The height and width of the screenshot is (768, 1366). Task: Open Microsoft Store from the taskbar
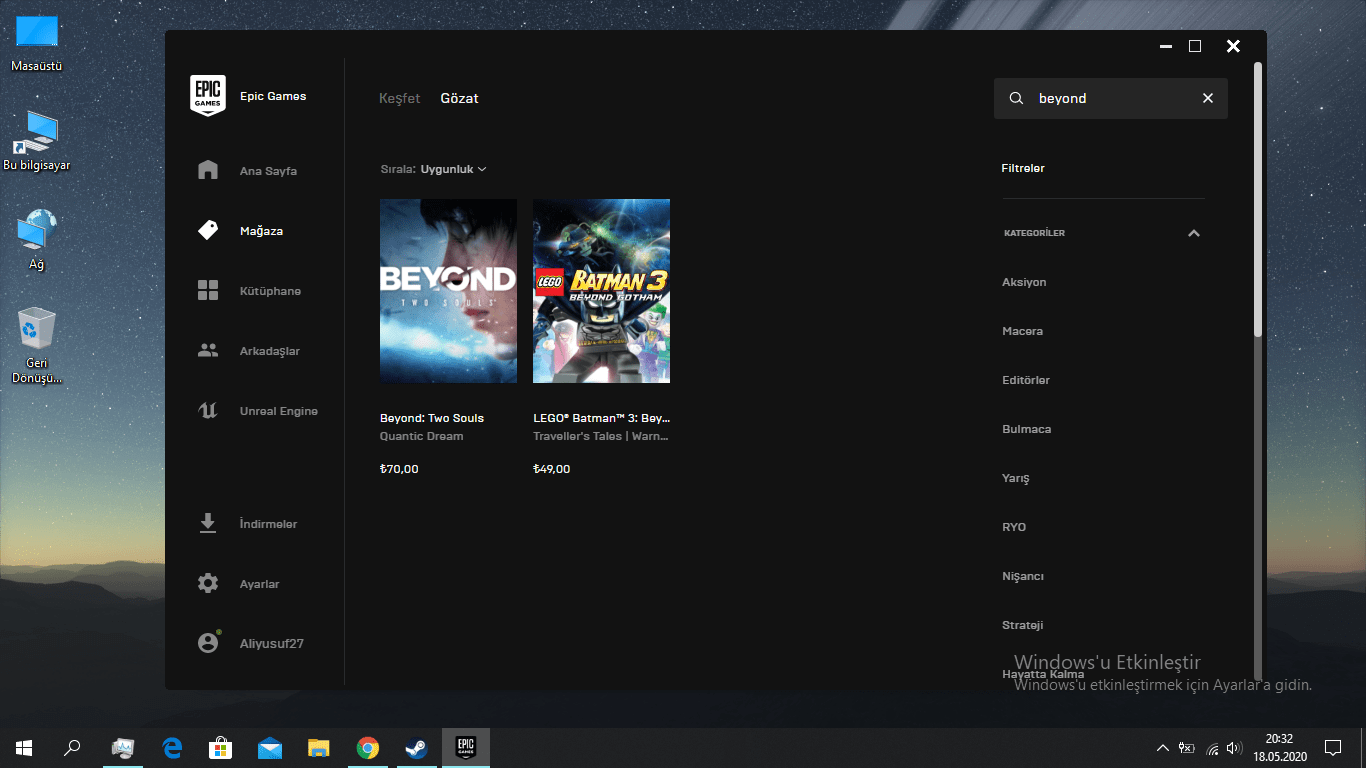(221, 747)
